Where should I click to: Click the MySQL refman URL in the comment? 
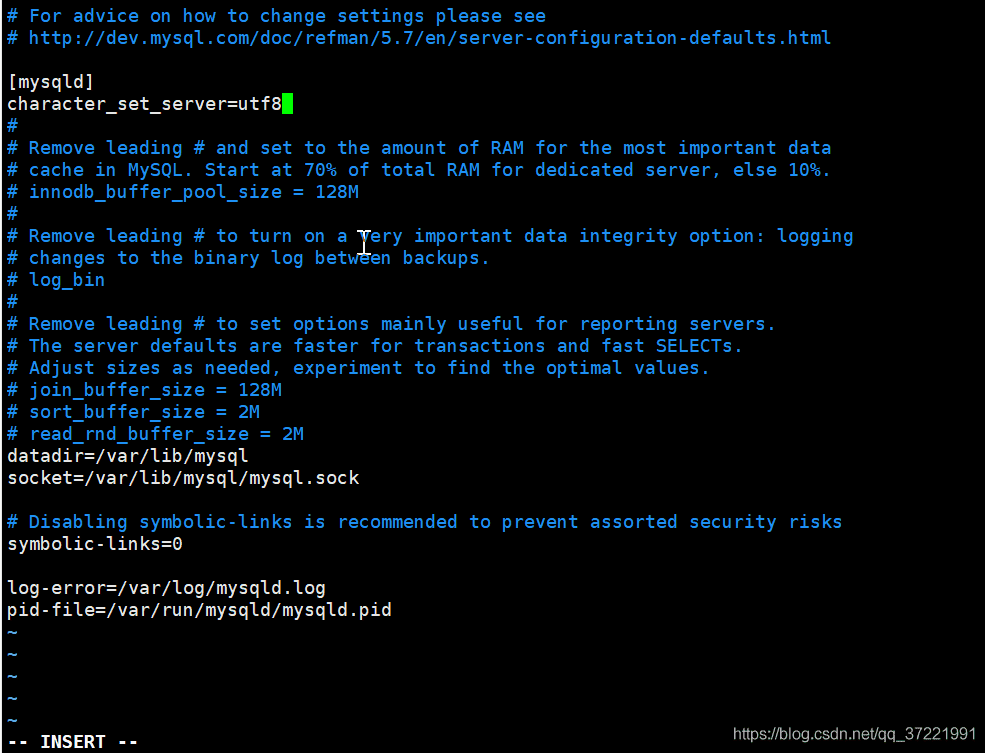click(430, 38)
